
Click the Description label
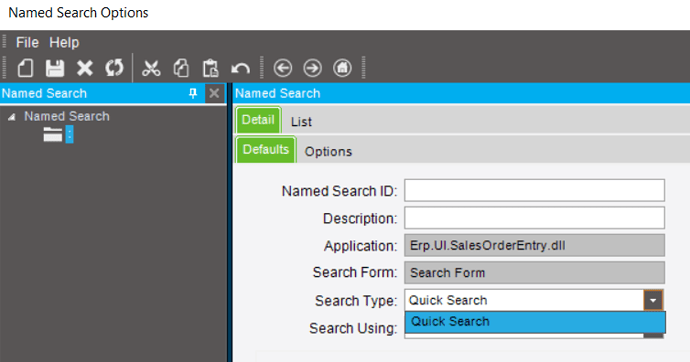click(360, 219)
